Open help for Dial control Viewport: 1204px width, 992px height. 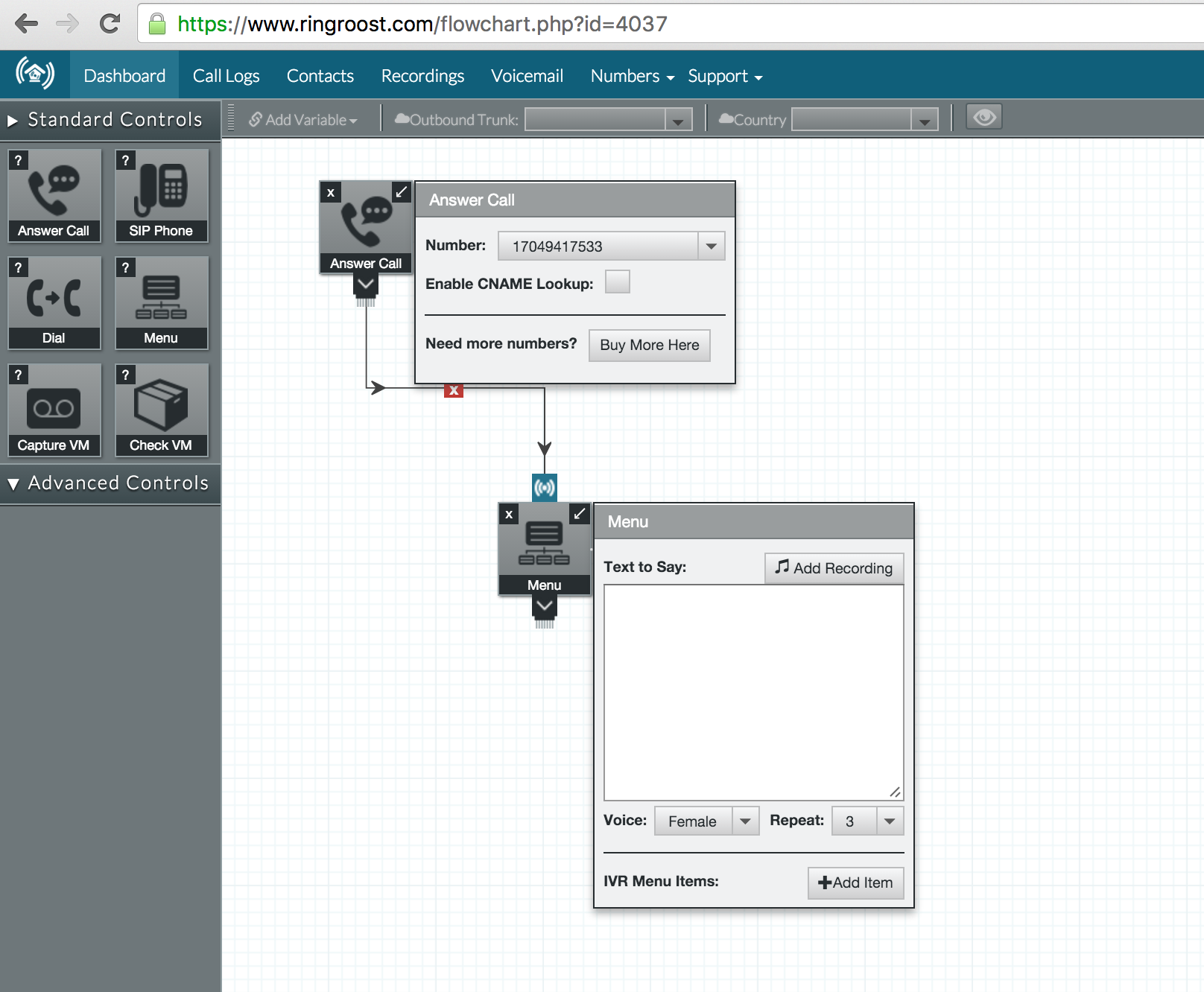click(x=18, y=267)
